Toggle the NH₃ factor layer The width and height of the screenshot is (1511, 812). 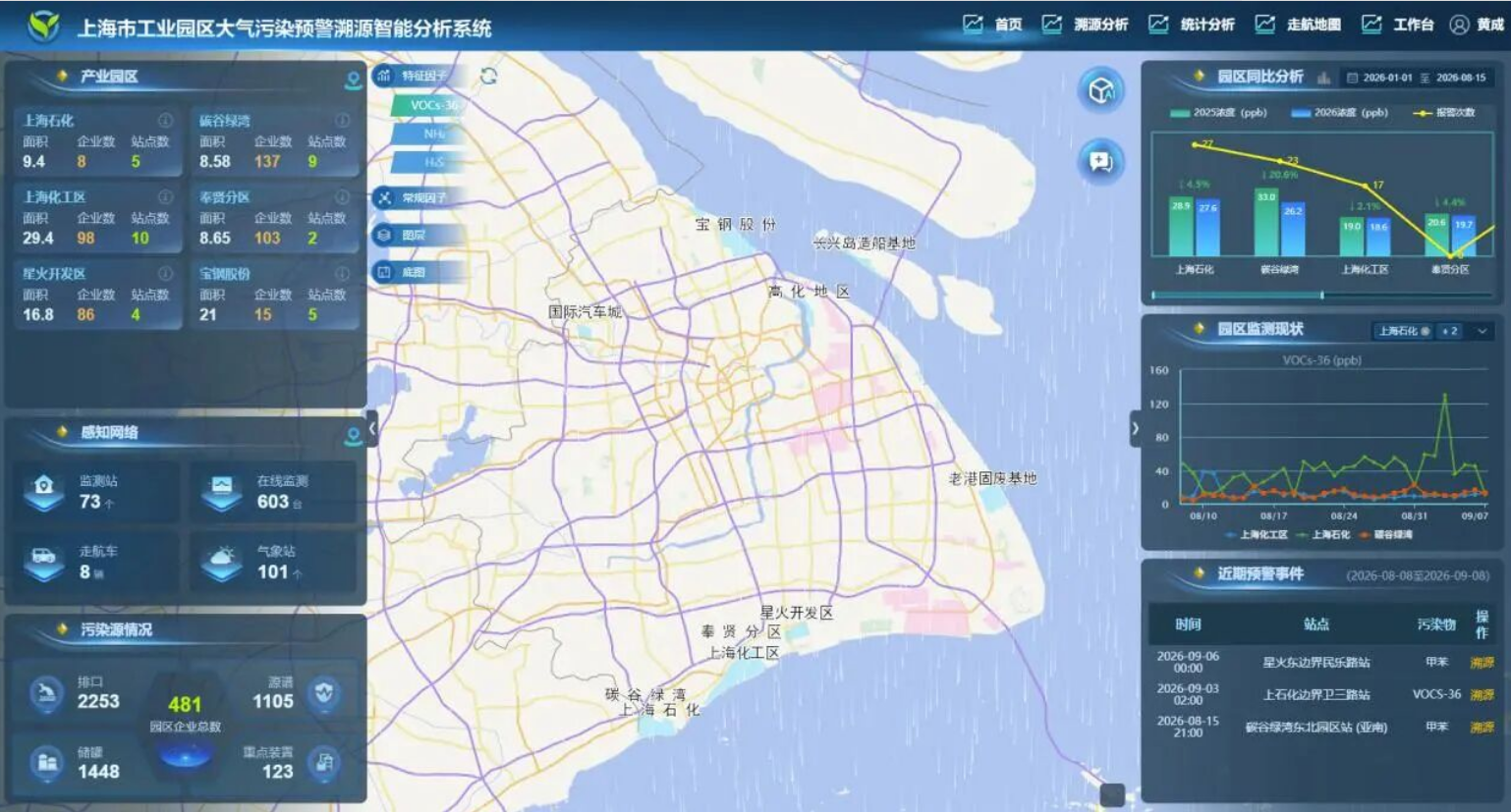pos(426,134)
